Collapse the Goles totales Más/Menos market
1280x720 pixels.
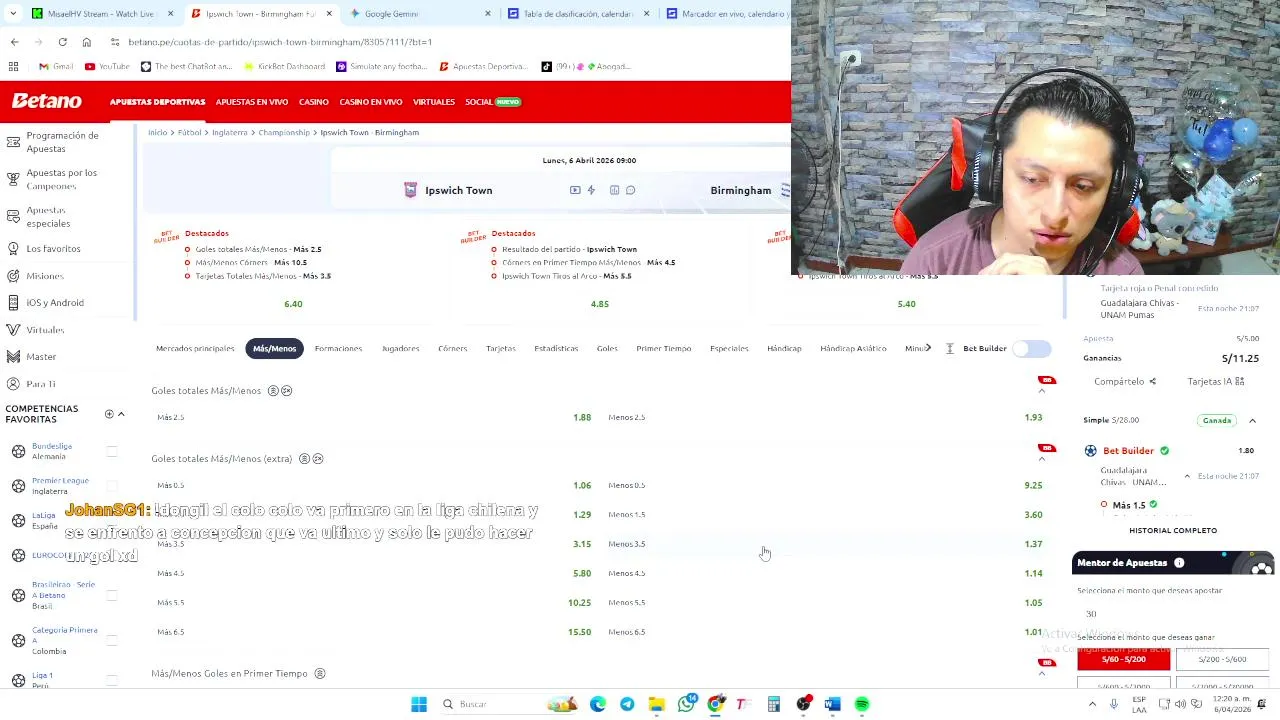[x=1041, y=391]
